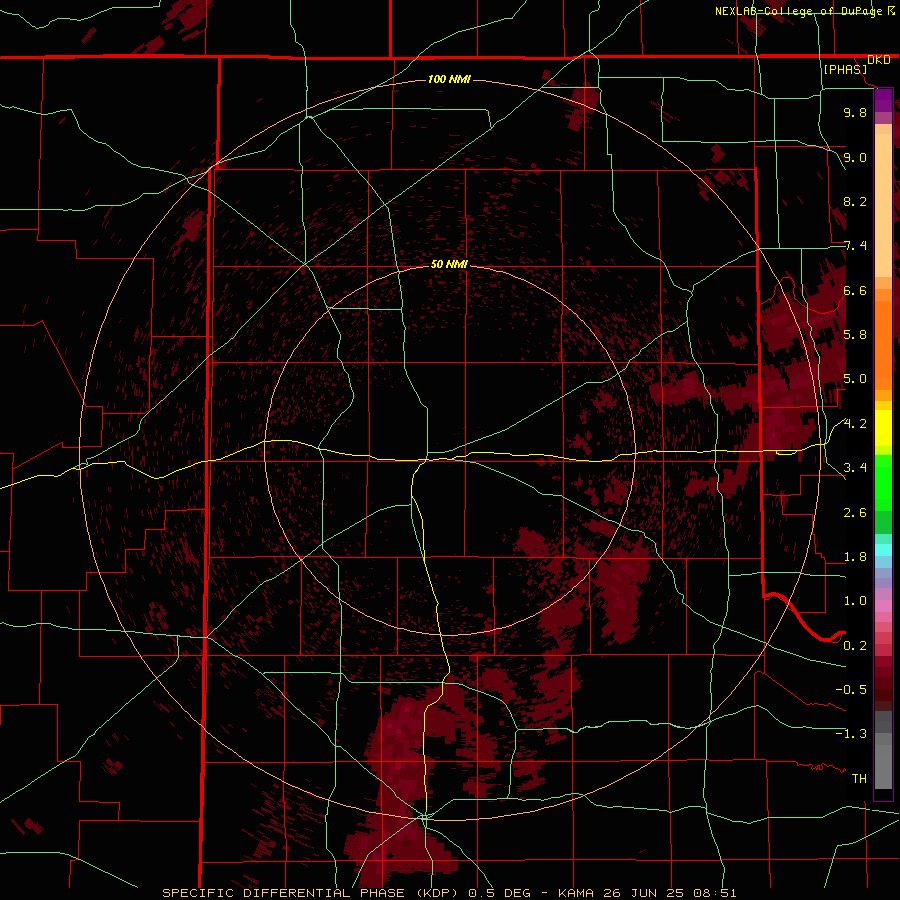Pick the pink segment of color bar
The height and width of the screenshot is (900, 900).
point(883,606)
